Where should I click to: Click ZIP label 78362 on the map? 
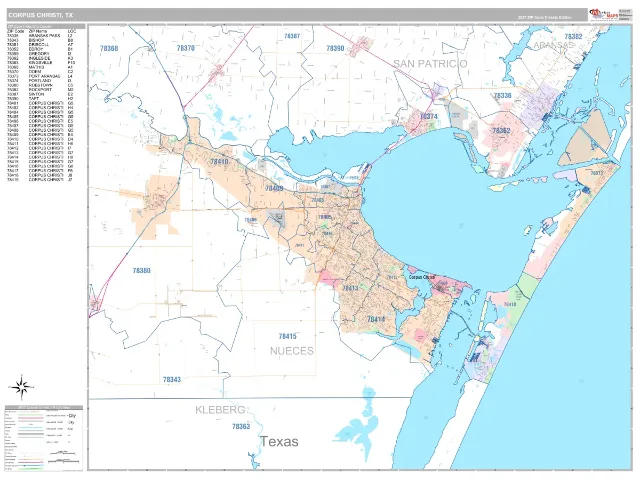pyautogui.click(x=501, y=131)
